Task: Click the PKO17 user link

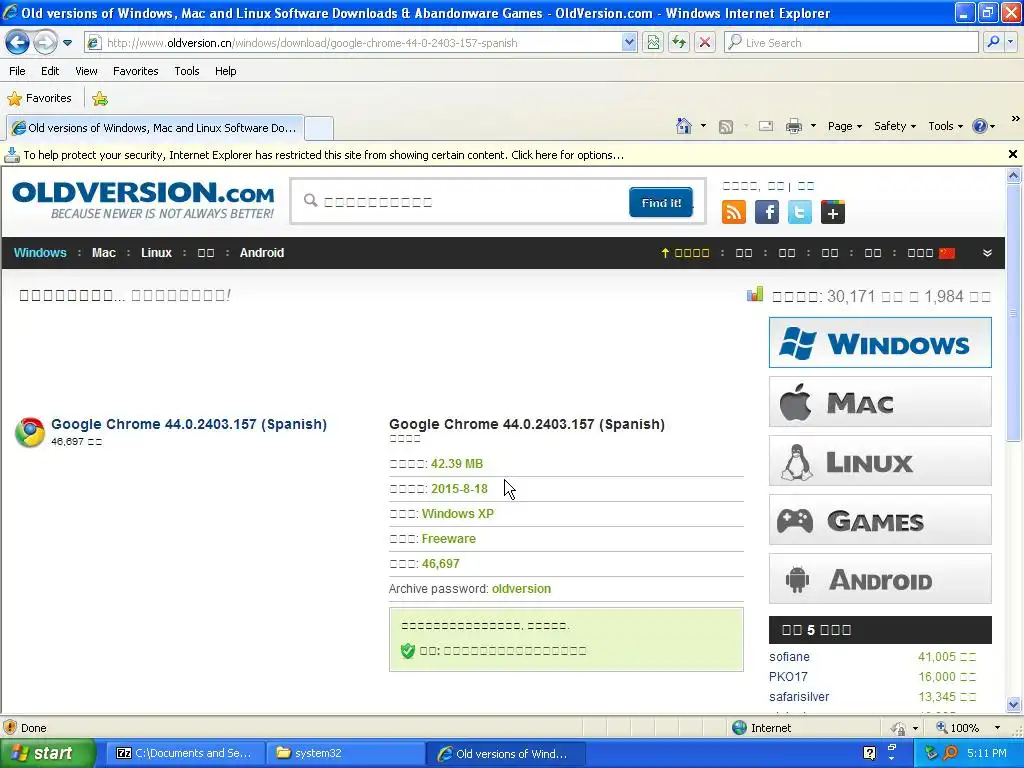Action: 788,677
